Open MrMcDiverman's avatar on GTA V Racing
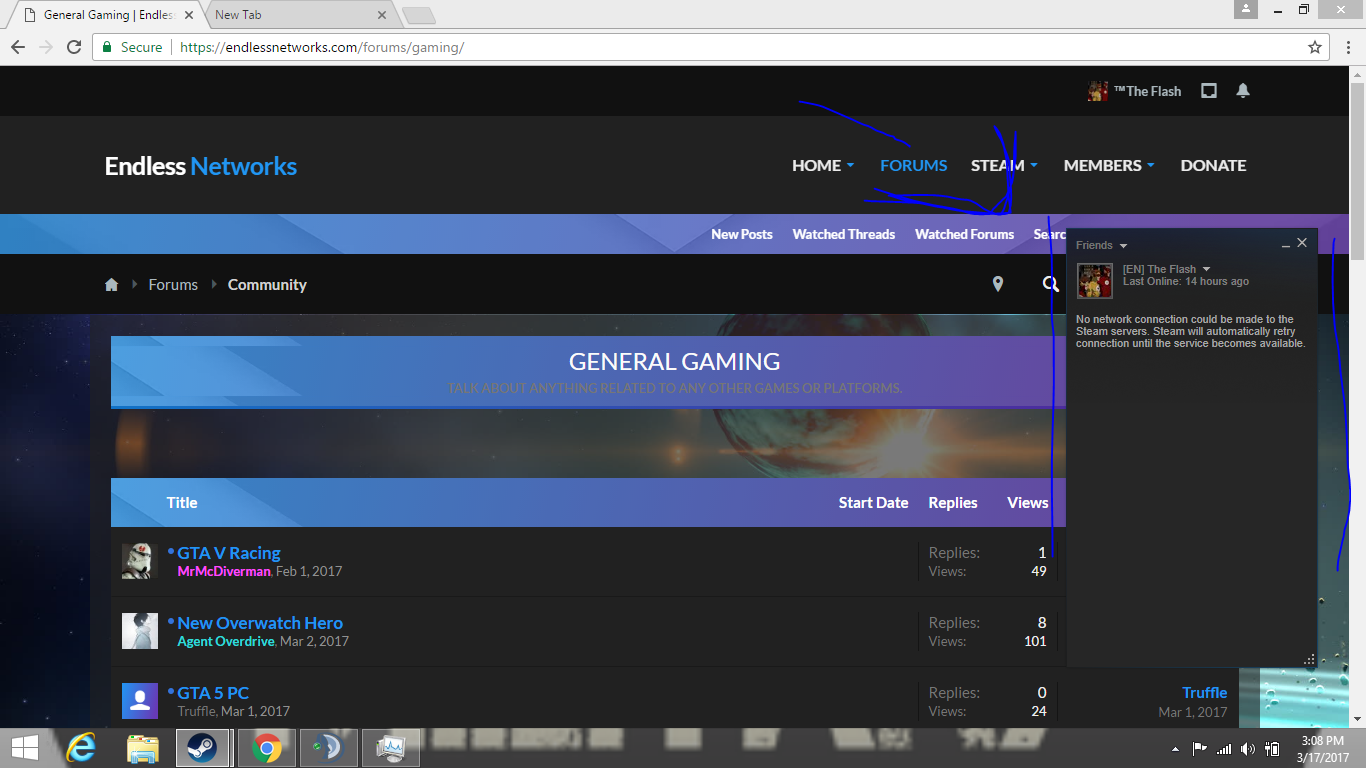Screen dimensions: 1366x768 point(140,561)
